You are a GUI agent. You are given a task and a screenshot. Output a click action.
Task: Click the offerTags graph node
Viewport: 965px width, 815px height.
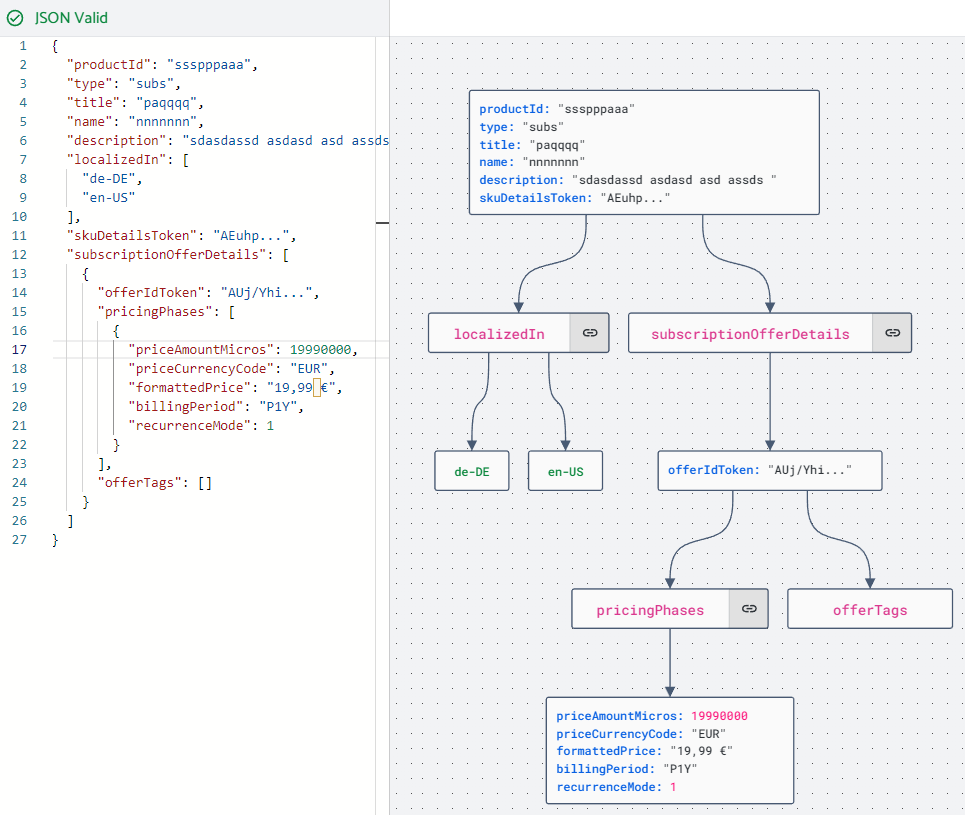pos(870,610)
